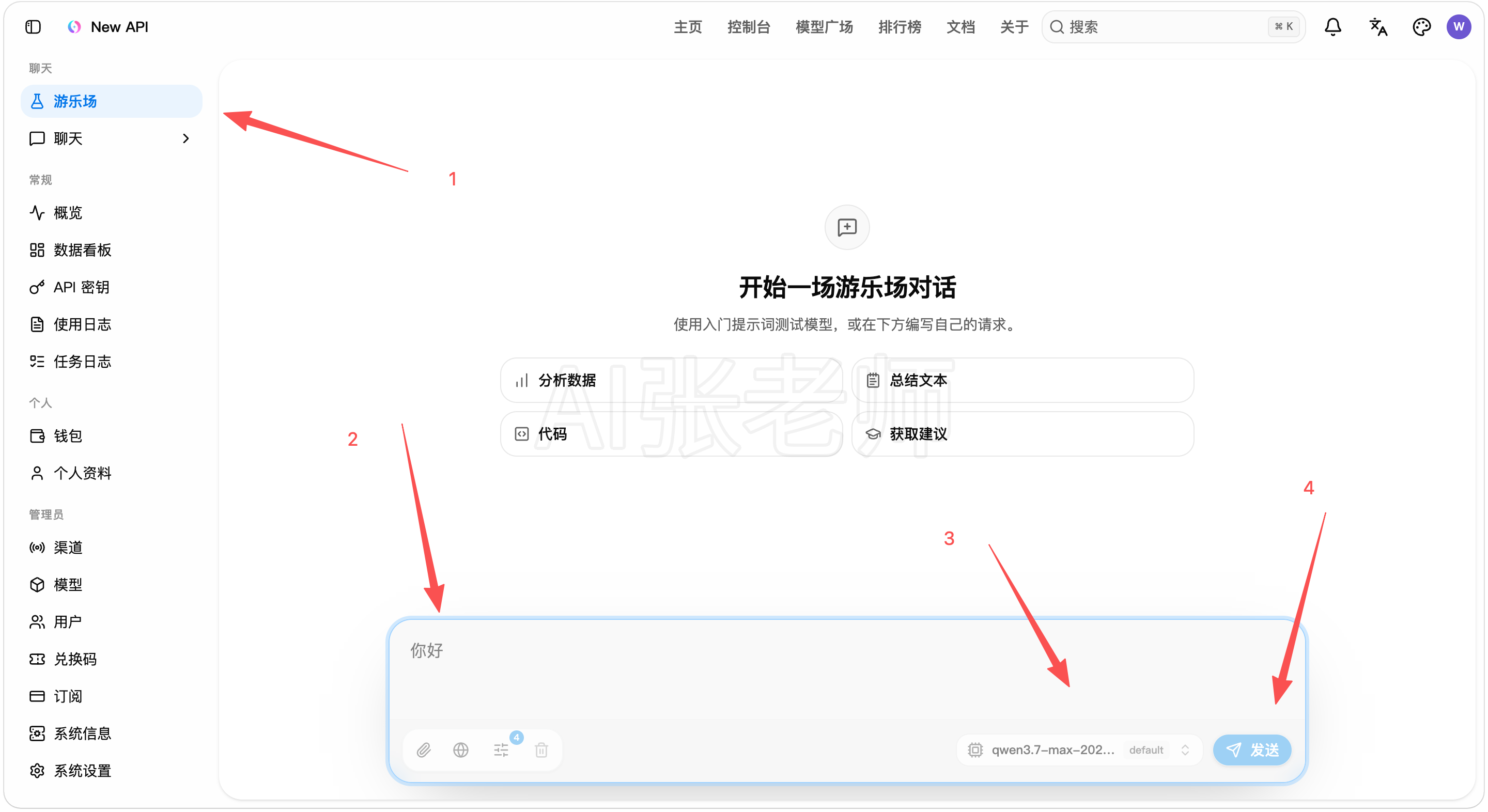
Task: Go to 渠道 channels page
Action: [x=112, y=548]
